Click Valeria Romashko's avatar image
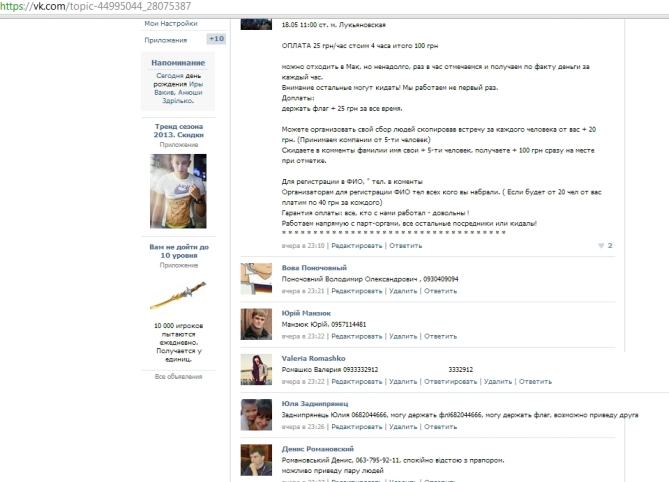This screenshot has width=669, height=482. click(x=256, y=369)
